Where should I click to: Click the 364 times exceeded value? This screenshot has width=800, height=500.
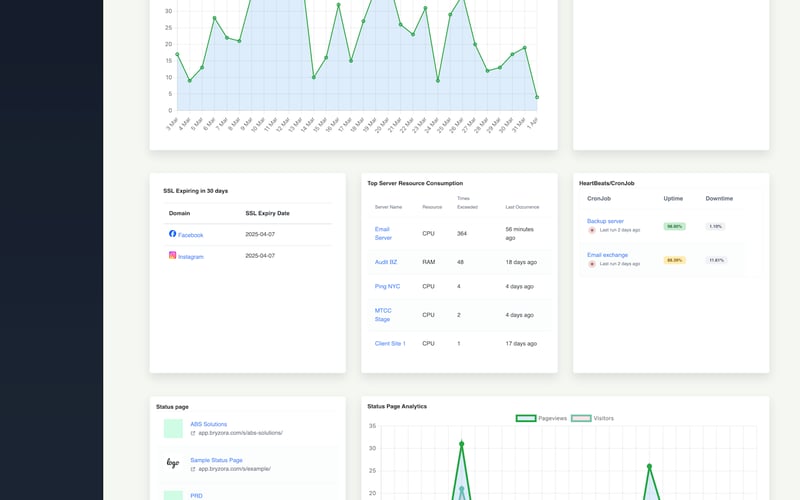tap(462, 233)
